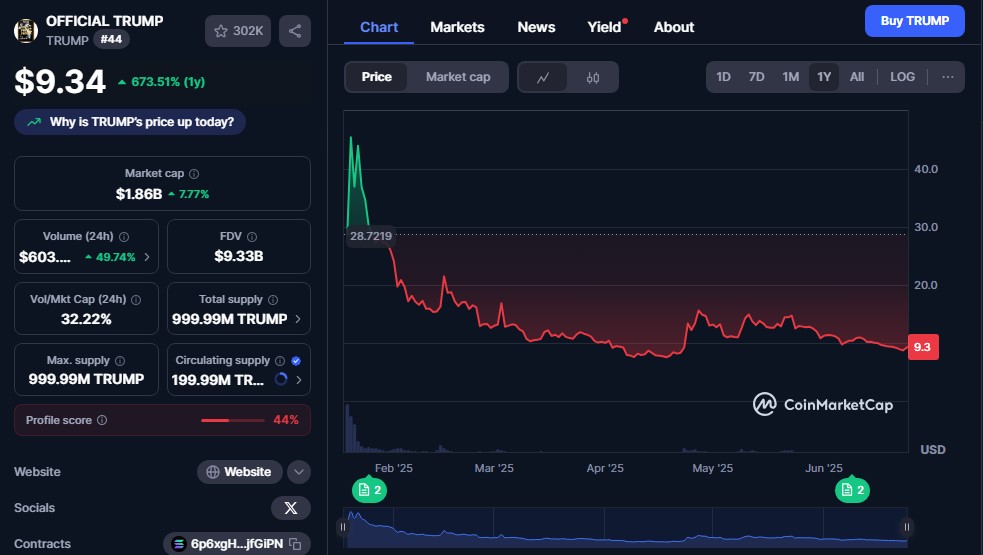
Task: Click the OFFICIAL TRUMP coin logo
Action: point(26,30)
